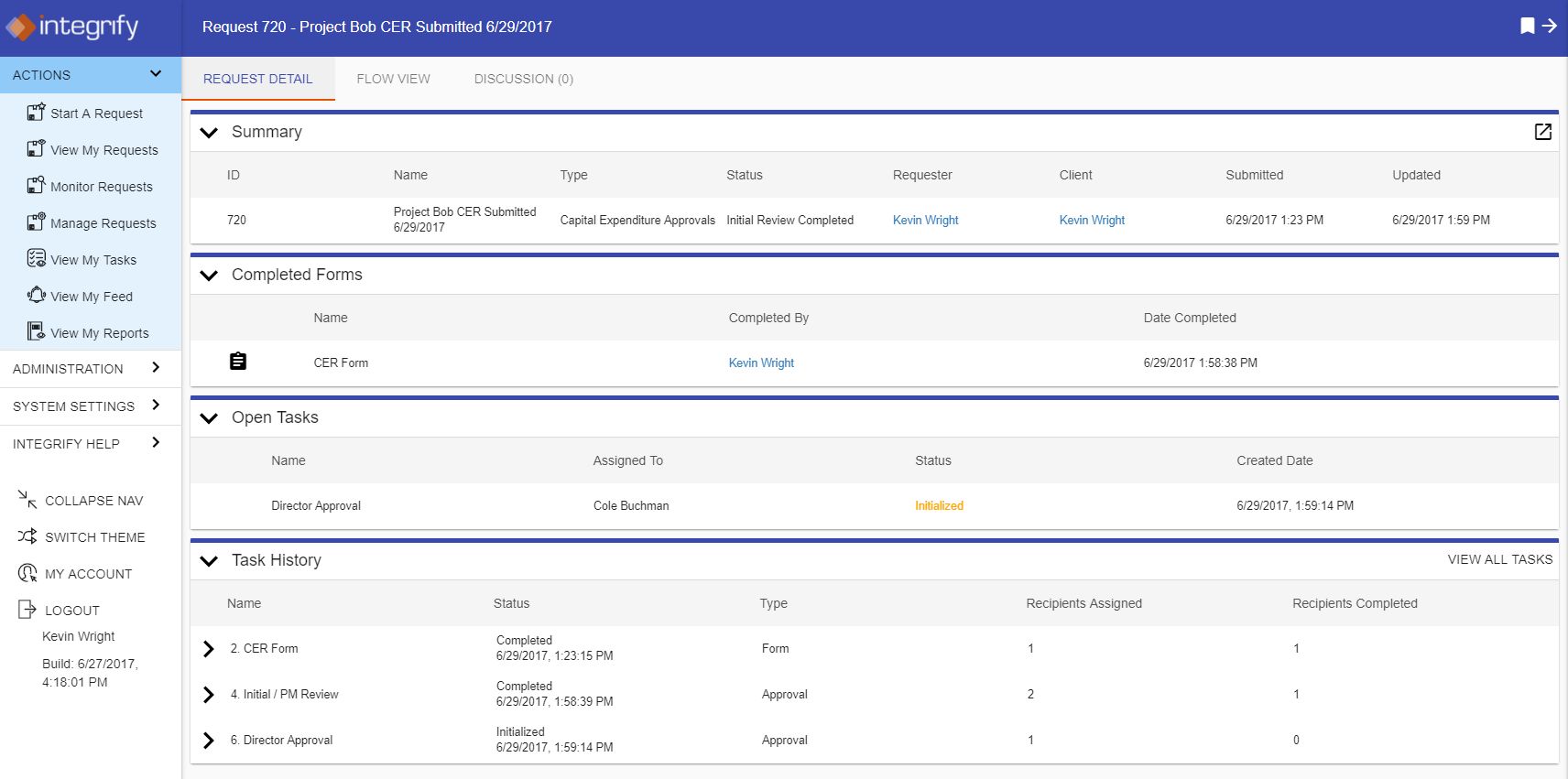Screen dimensions: 1568x779
Task: Open the Discussion (0) tab
Action: [523, 79]
